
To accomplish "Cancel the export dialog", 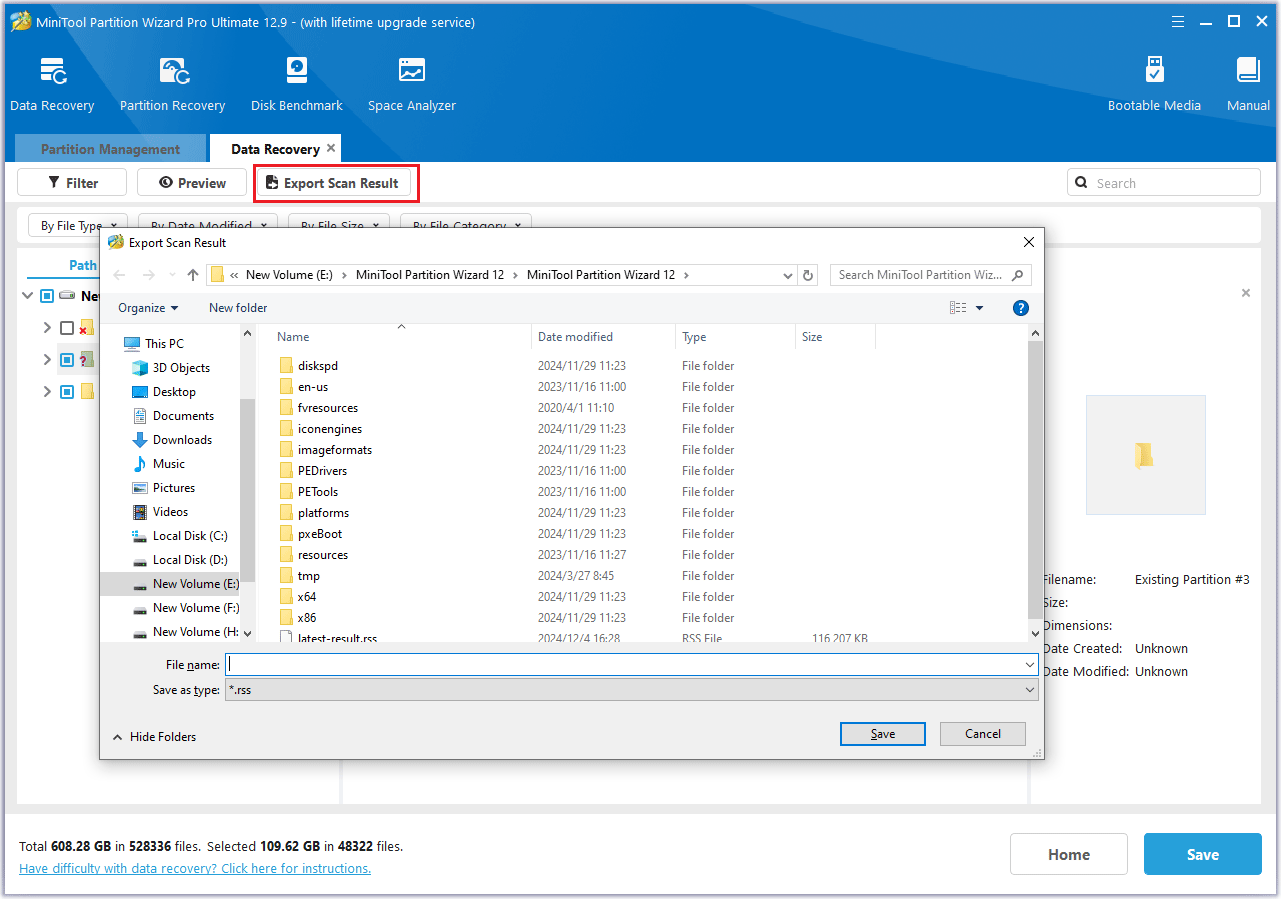I will tap(983, 734).
